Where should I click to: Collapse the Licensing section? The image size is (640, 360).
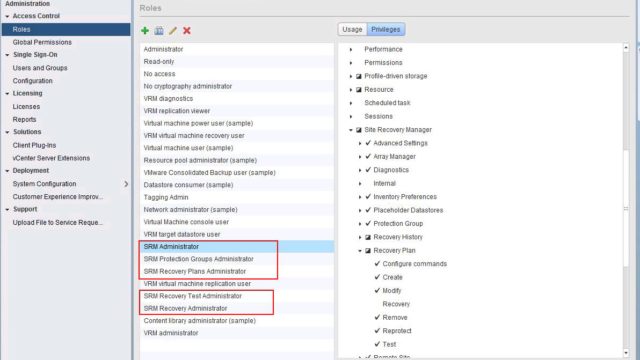point(7,94)
